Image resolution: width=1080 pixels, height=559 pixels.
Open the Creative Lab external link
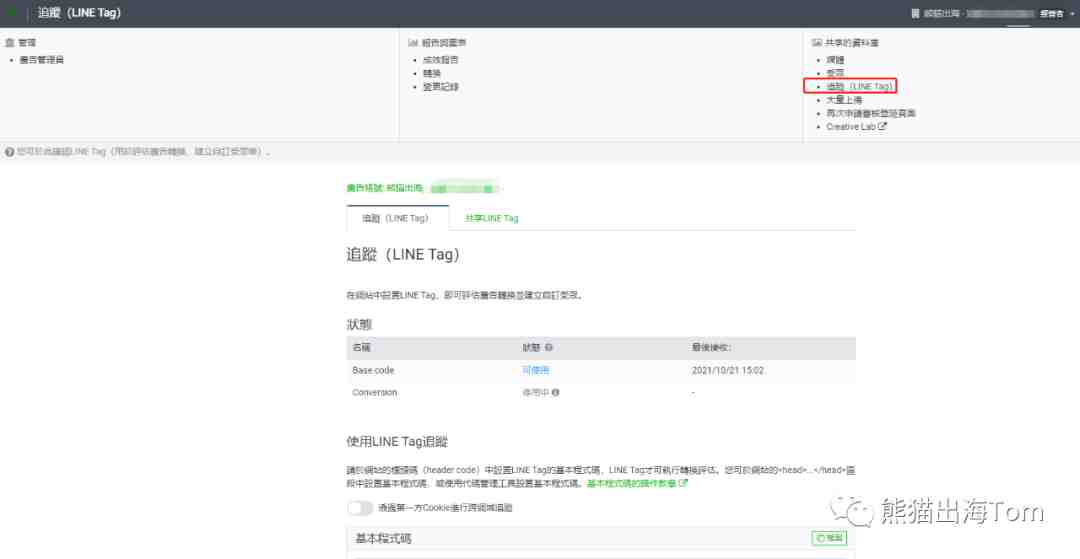856,127
